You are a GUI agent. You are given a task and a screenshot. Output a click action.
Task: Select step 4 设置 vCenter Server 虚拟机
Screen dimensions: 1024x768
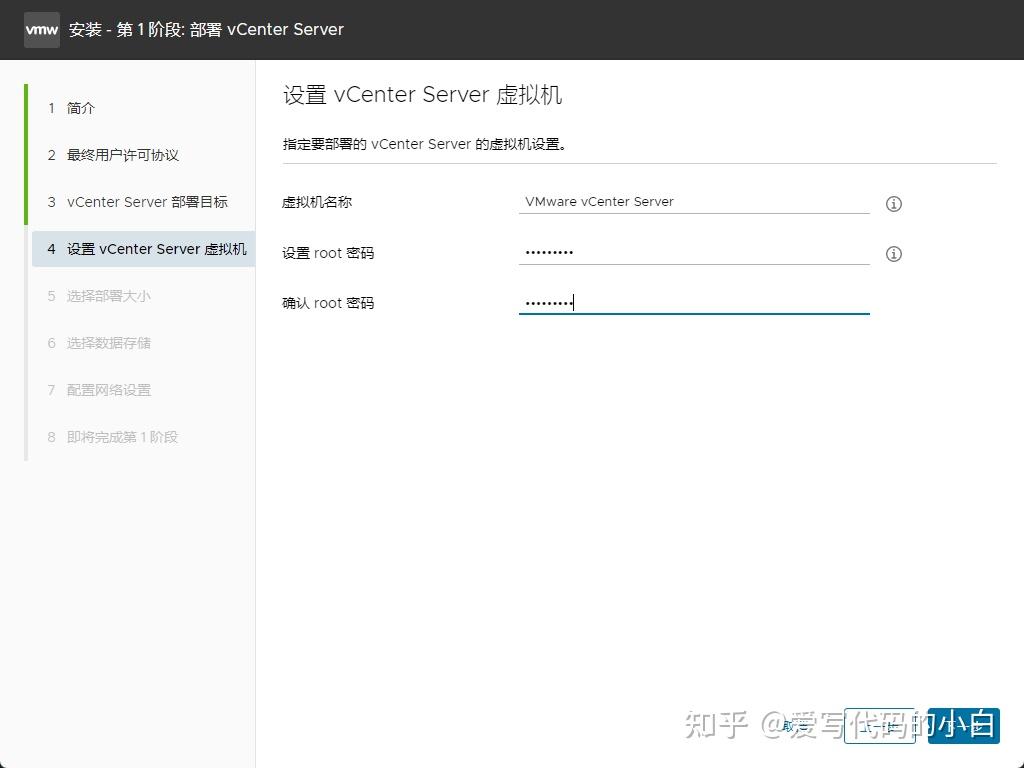pos(143,249)
